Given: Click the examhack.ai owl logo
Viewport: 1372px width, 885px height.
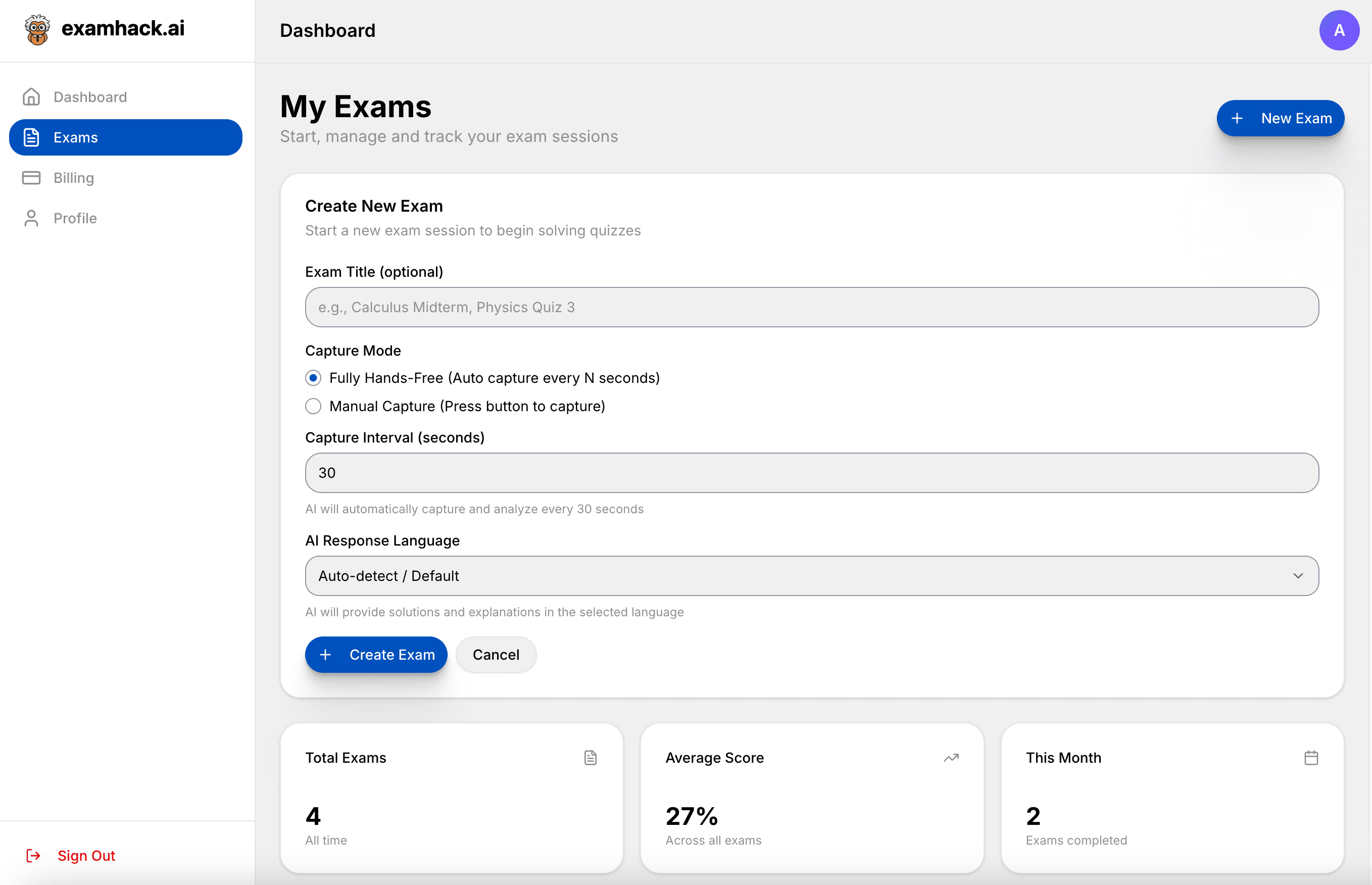Looking at the screenshot, I should tap(37, 29).
